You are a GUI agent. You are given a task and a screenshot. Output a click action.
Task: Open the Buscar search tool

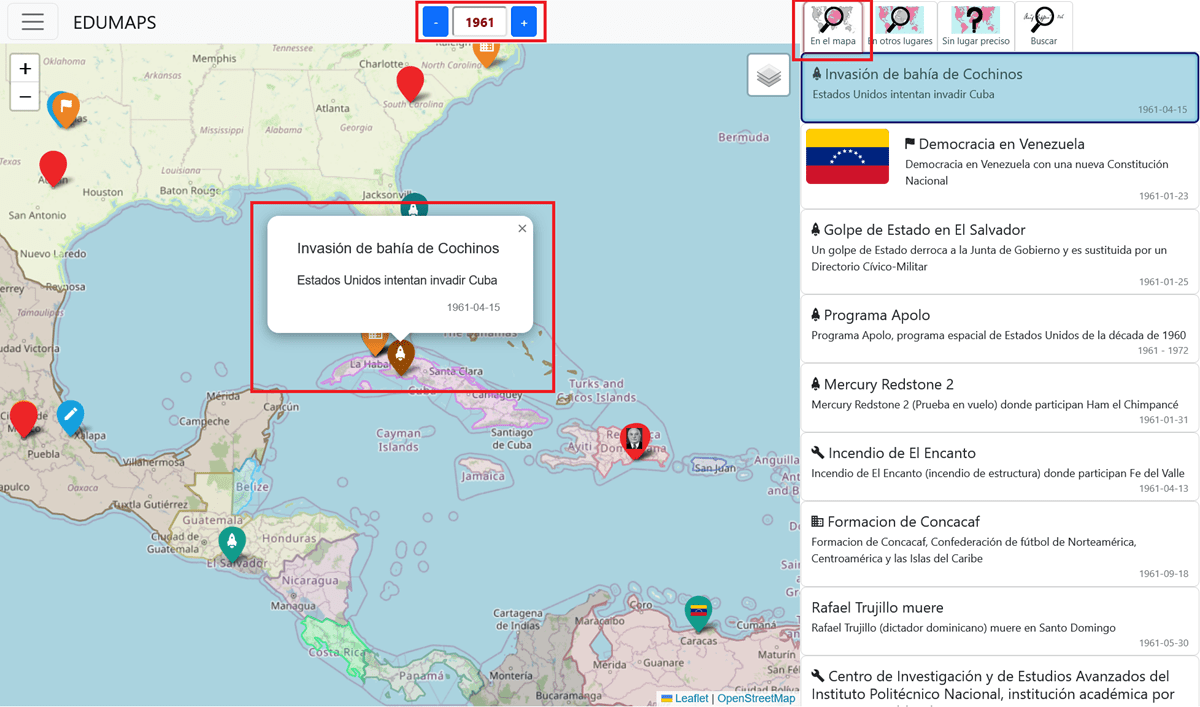coord(1043,26)
